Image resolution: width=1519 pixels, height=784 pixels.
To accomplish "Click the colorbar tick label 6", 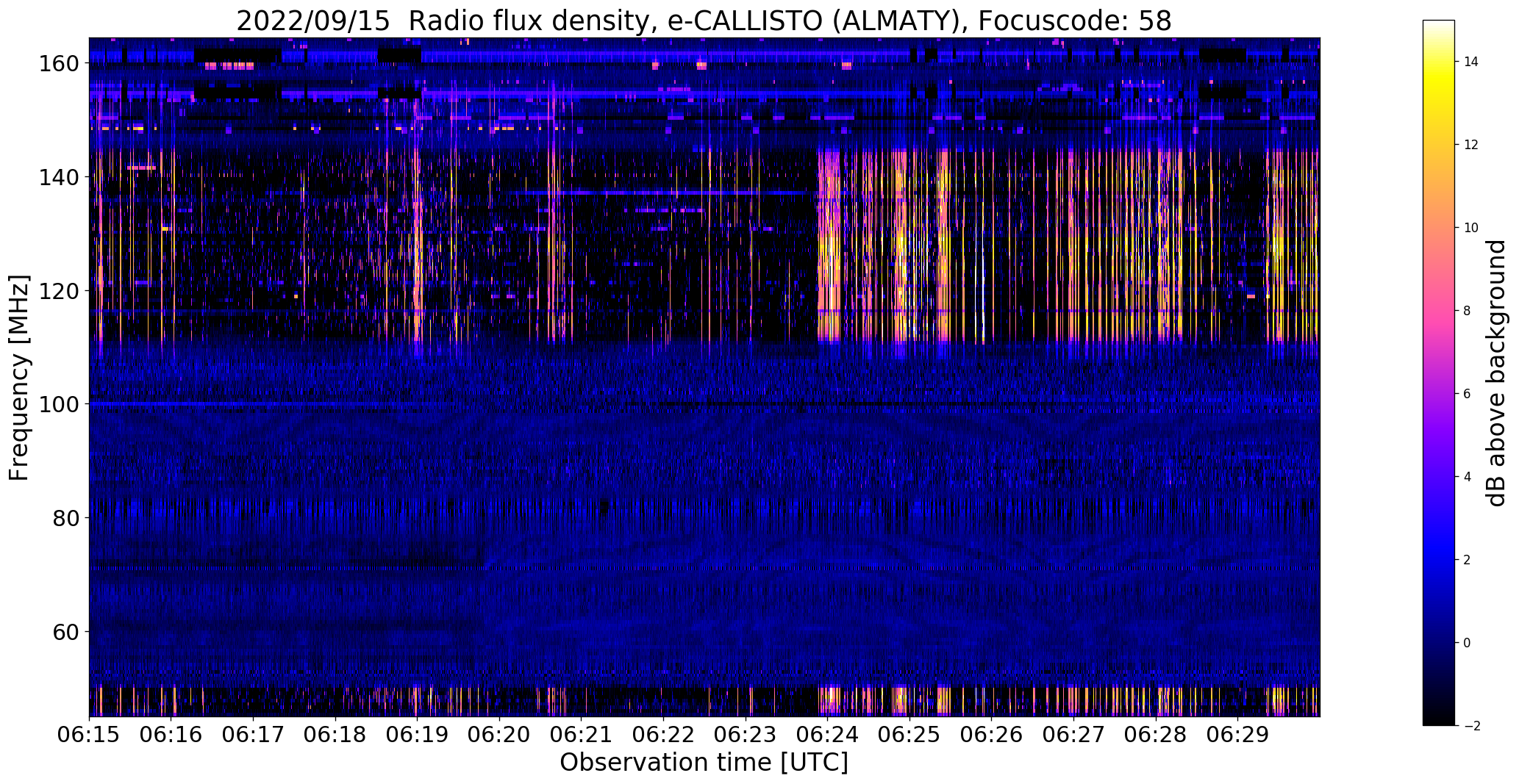I will (x=1468, y=394).
